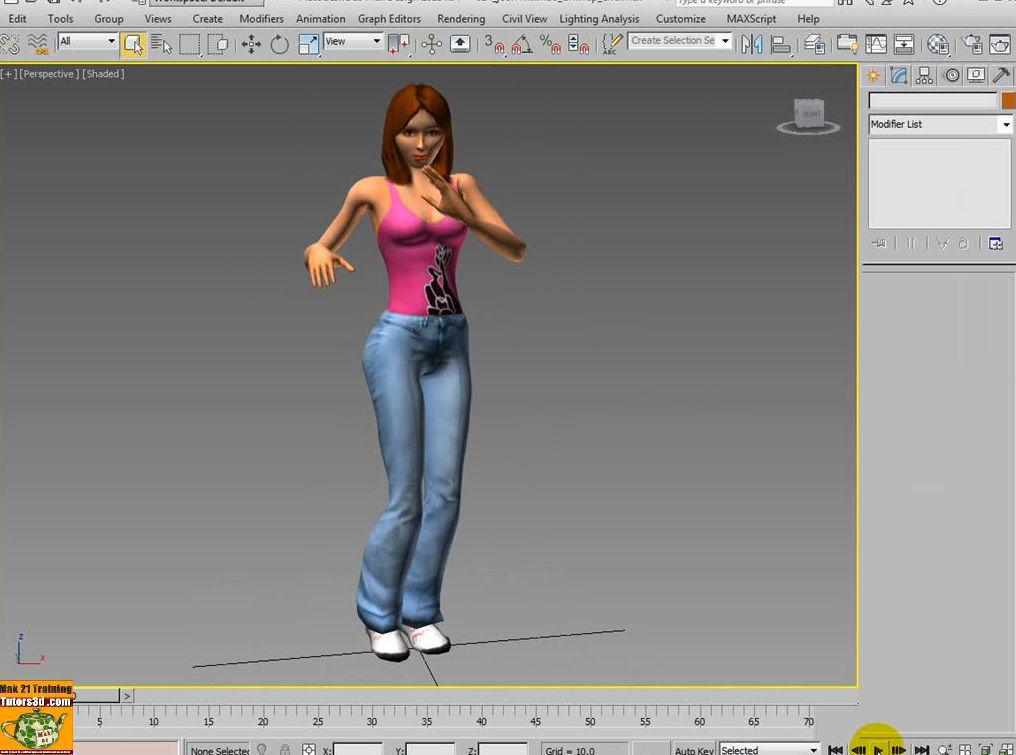Click the orange object color swatch
This screenshot has width=1016, height=755.
1008,100
